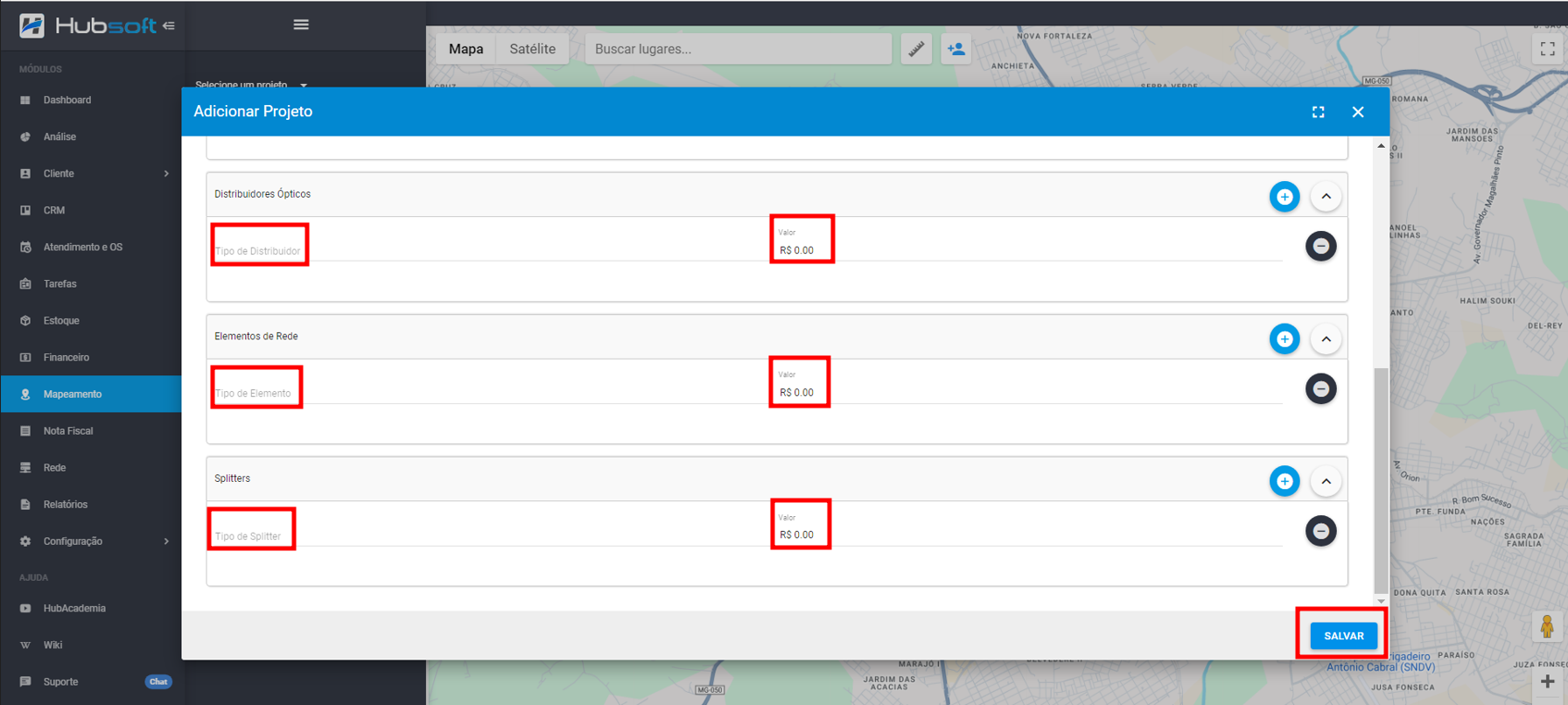Click the Estoque sidebar icon

click(25, 320)
